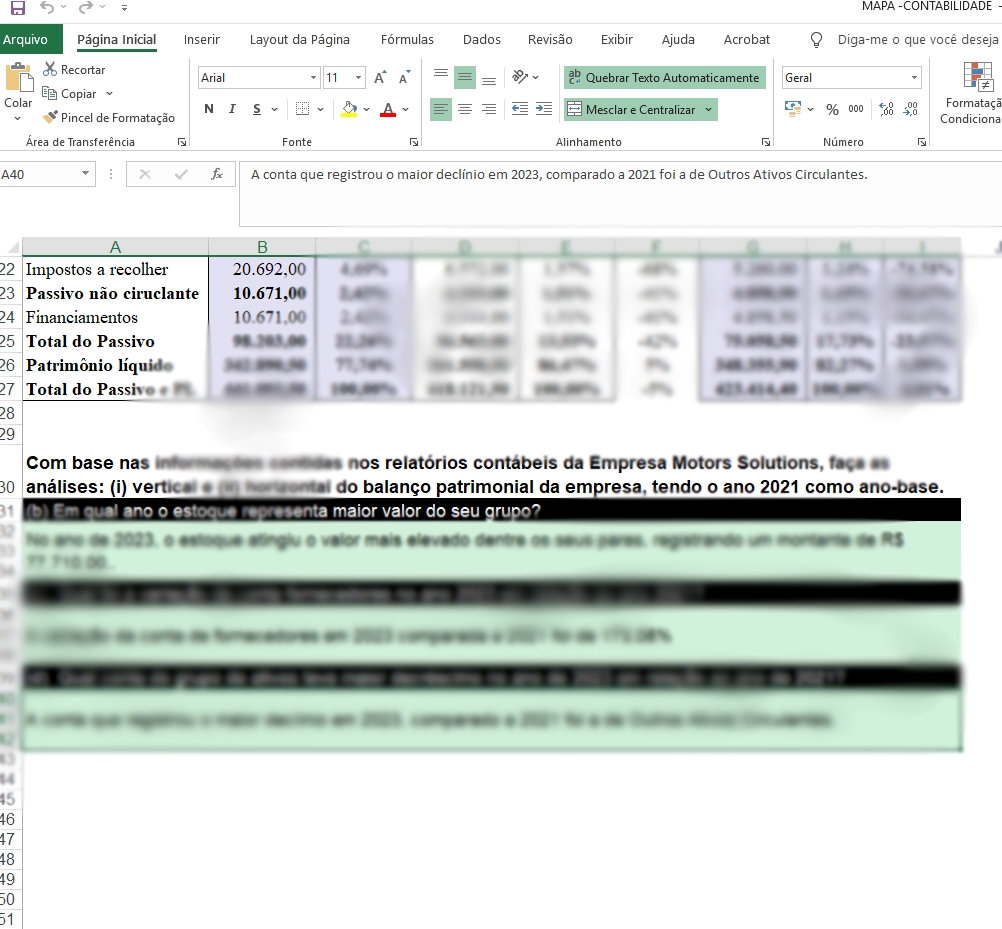Expand the Geral number format dropdown

(x=914, y=78)
